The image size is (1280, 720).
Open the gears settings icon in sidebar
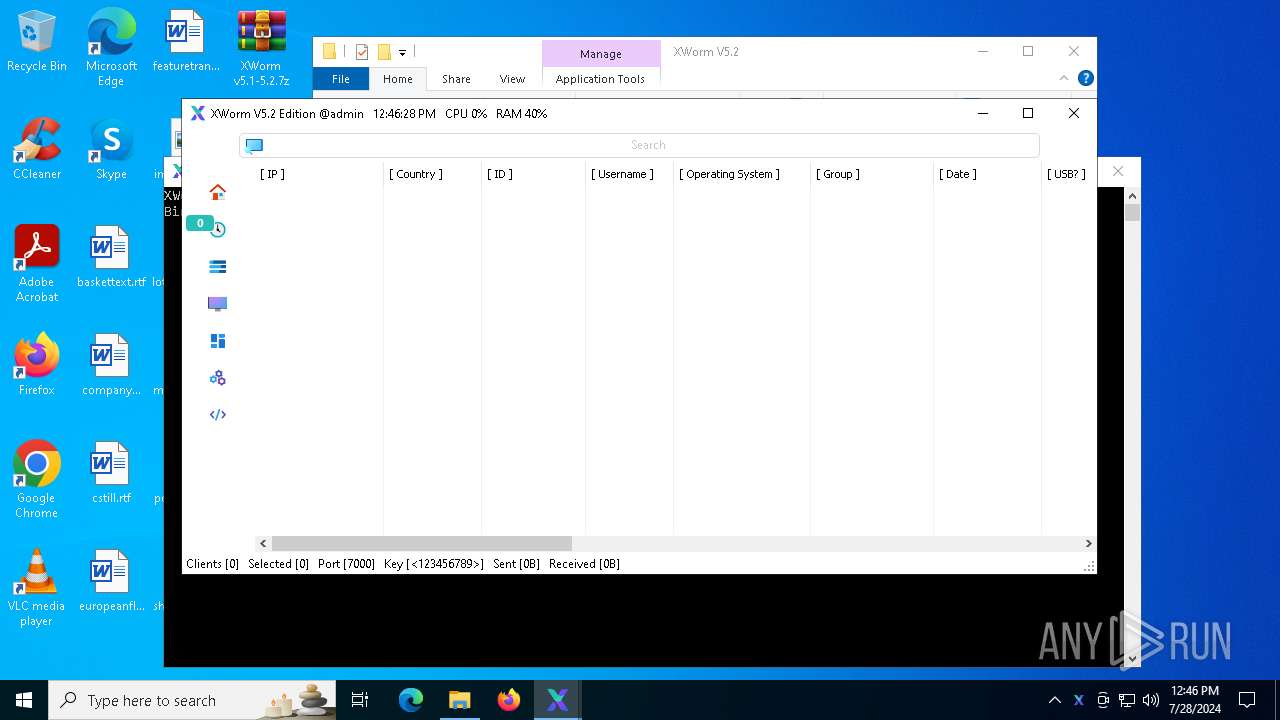[217, 378]
